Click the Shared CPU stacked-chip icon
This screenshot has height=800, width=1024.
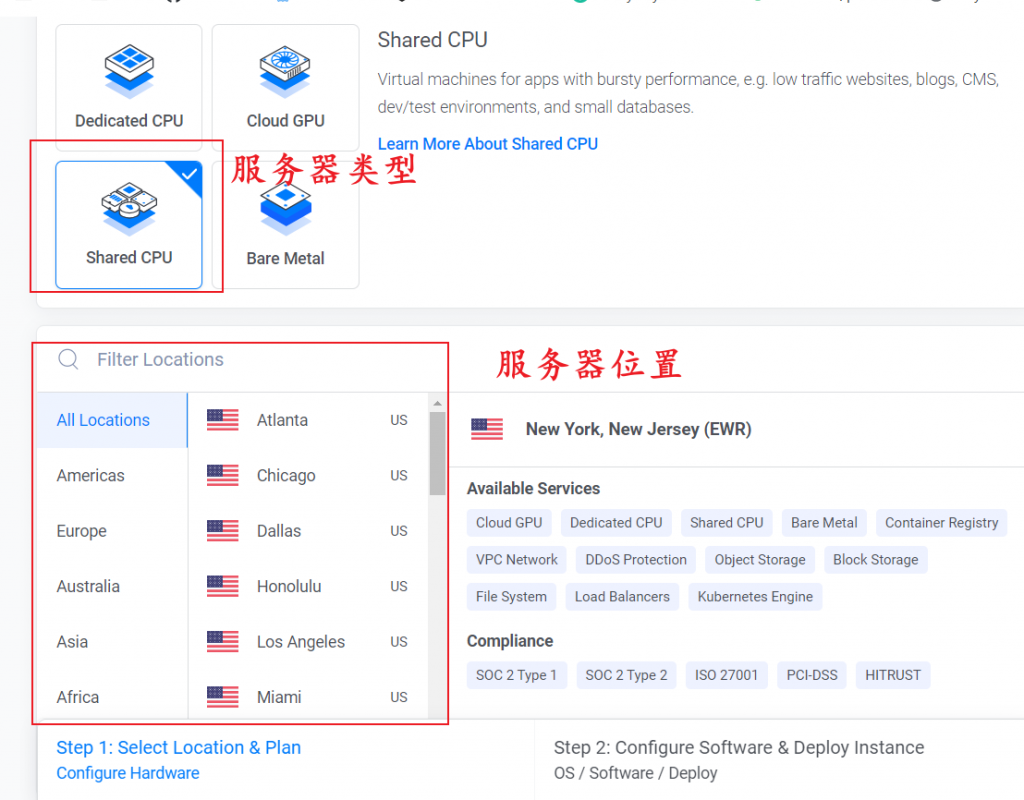(129, 208)
